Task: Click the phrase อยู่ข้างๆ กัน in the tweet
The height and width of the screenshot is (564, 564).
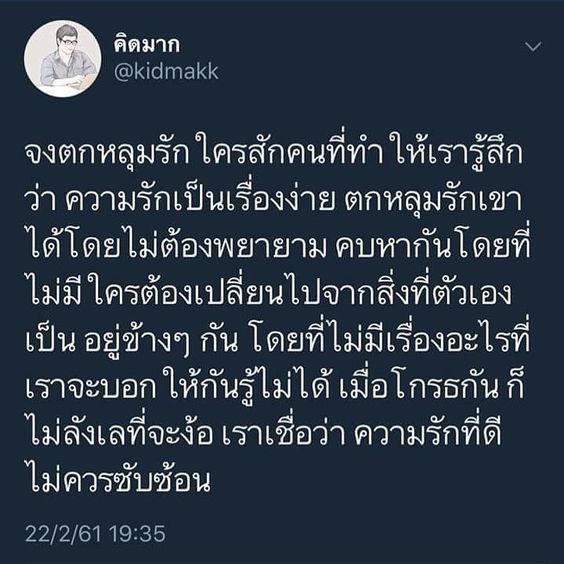Action: [x=161, y=338]
